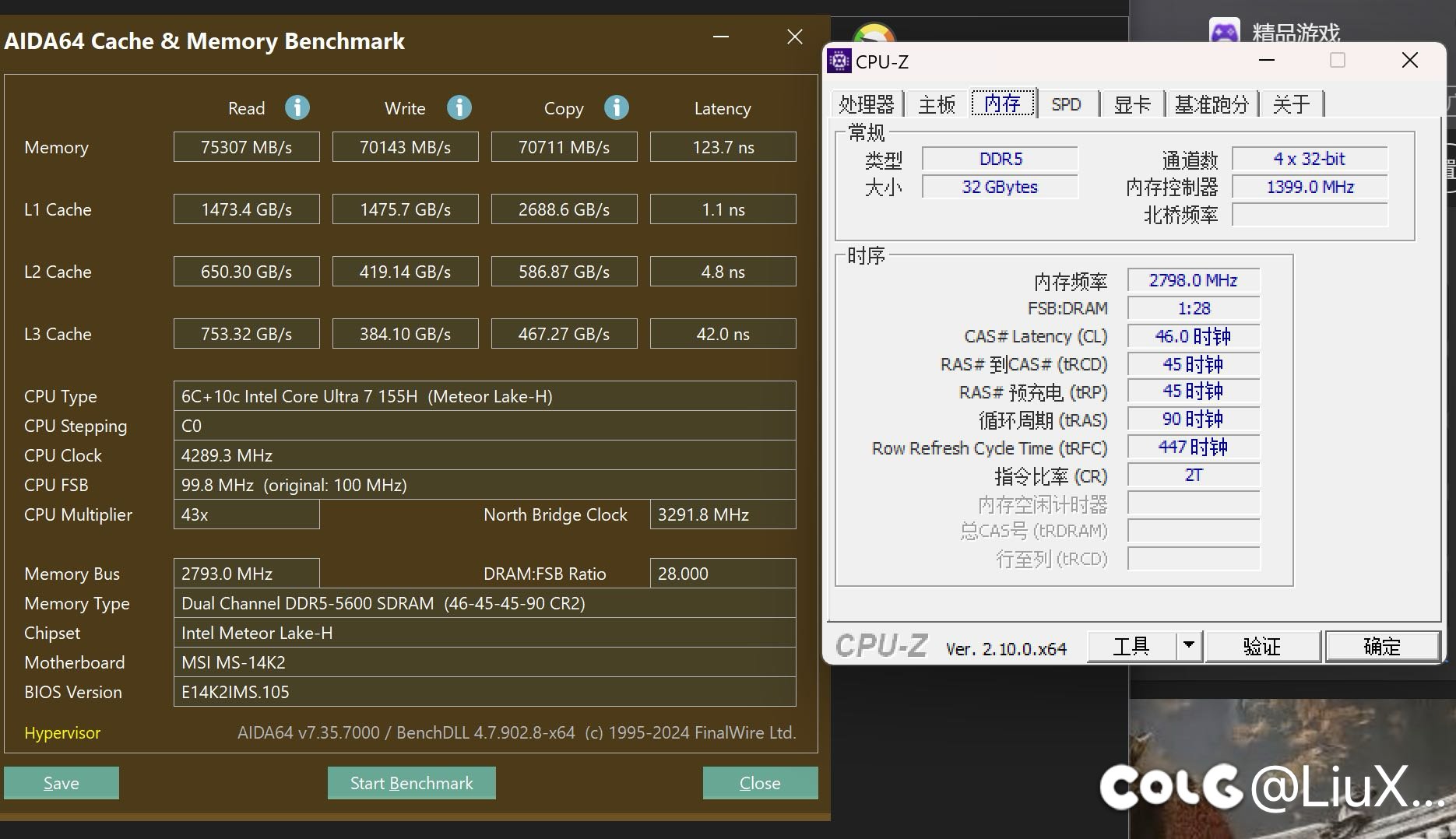1456x839 pixels.
Task: Click the North Bridge Clock value 3291.8 MHz
Action: point(723,514)
